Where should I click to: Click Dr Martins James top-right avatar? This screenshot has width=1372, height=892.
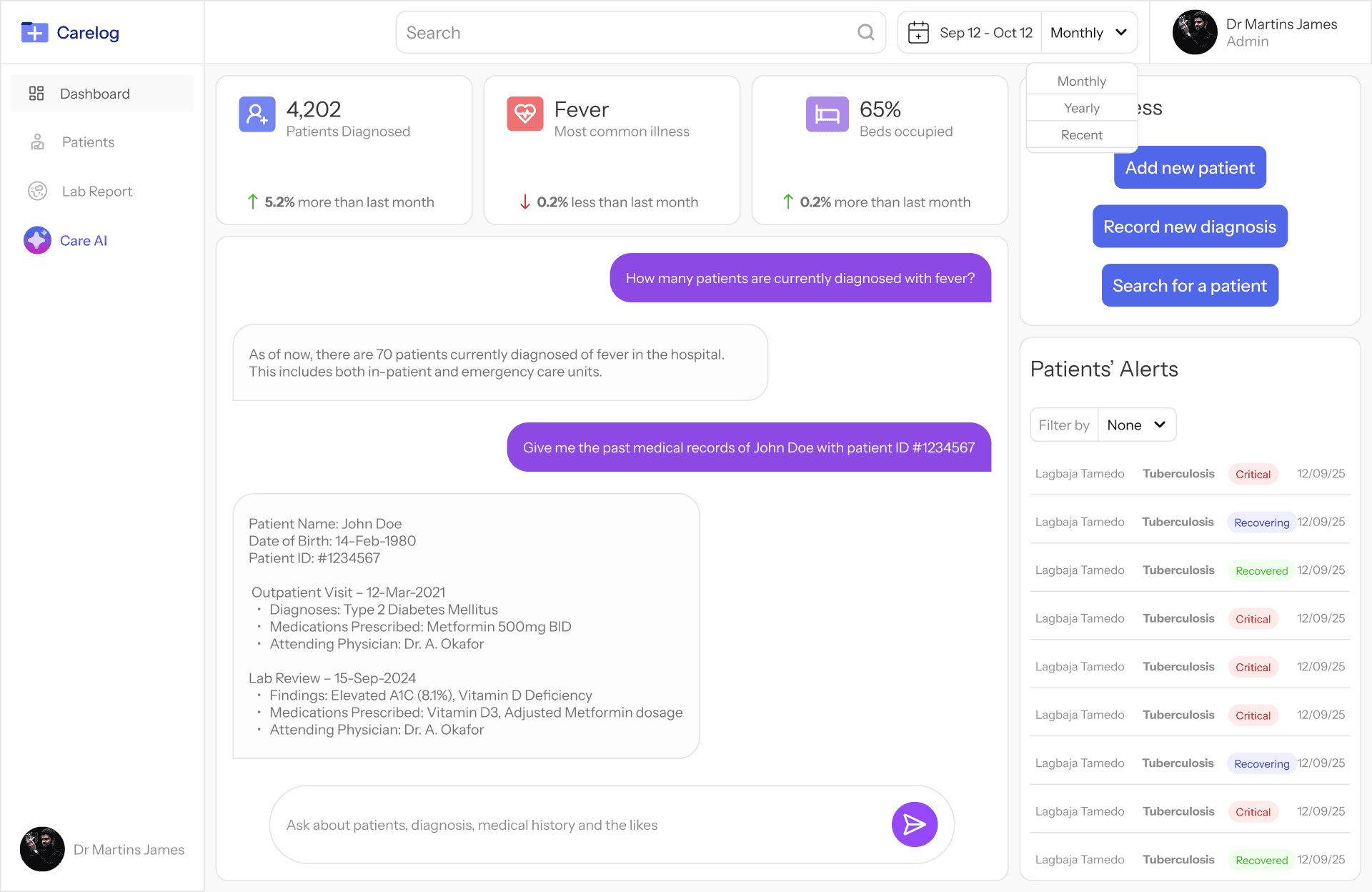click(1195, 32)
